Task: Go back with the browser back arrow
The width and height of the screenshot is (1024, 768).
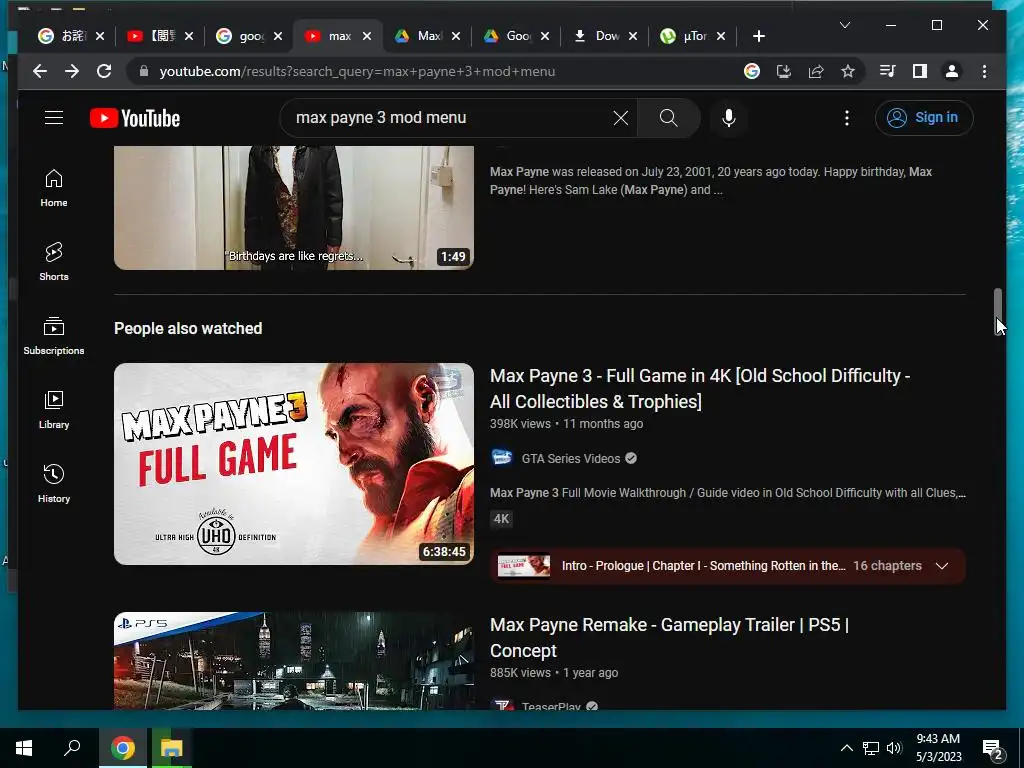Action: point(40,71)
